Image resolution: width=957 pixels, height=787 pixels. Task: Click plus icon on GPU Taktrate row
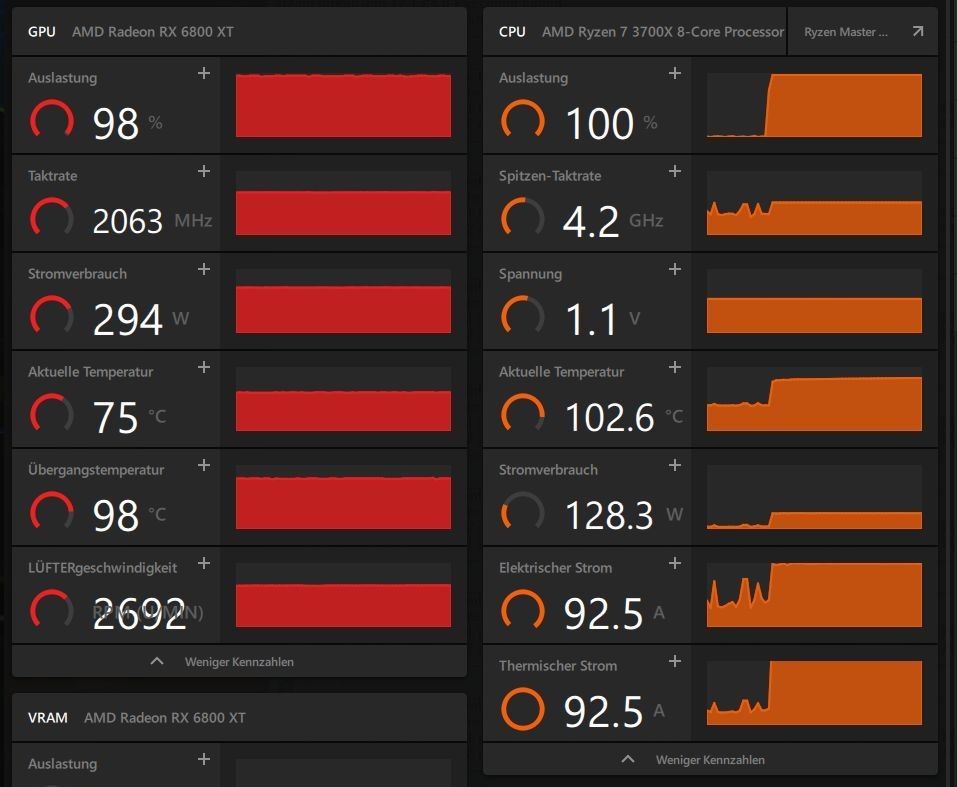(x=204, y=171)
